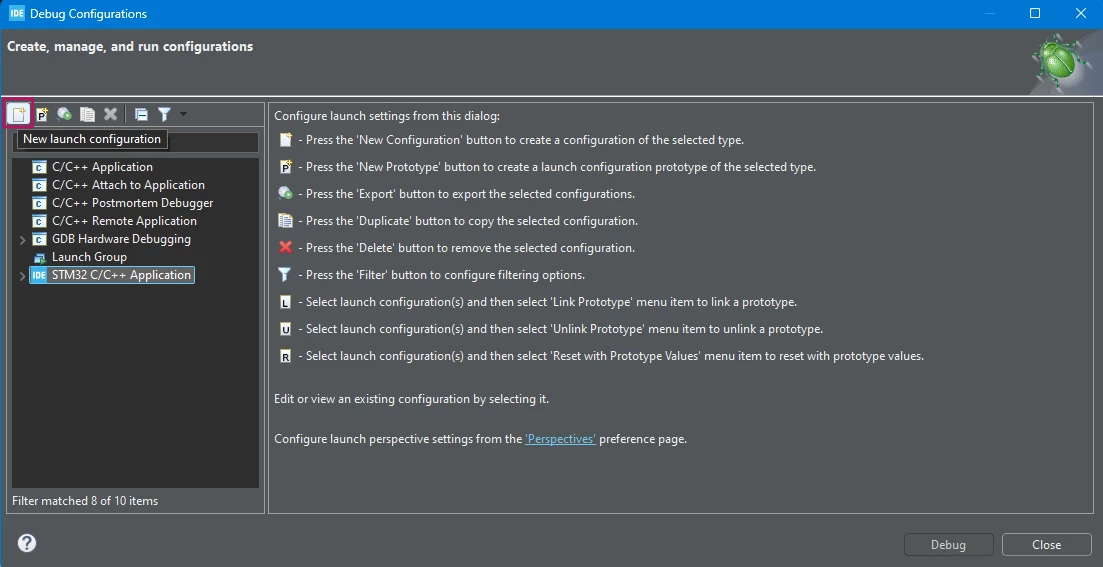Click the C/C++ Remote Application icon
The height and width of the screenshot is (567, 1103).
point(39,222)
